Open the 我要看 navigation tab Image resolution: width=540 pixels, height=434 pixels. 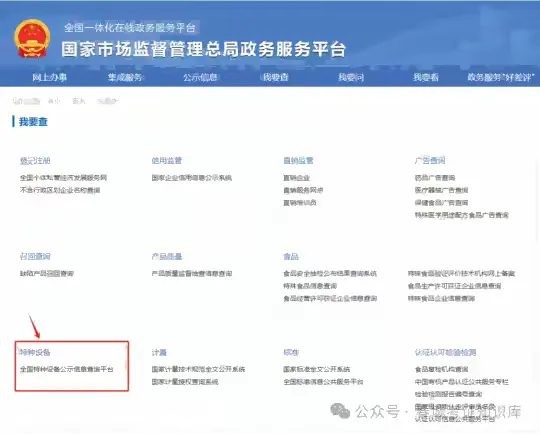426,77
